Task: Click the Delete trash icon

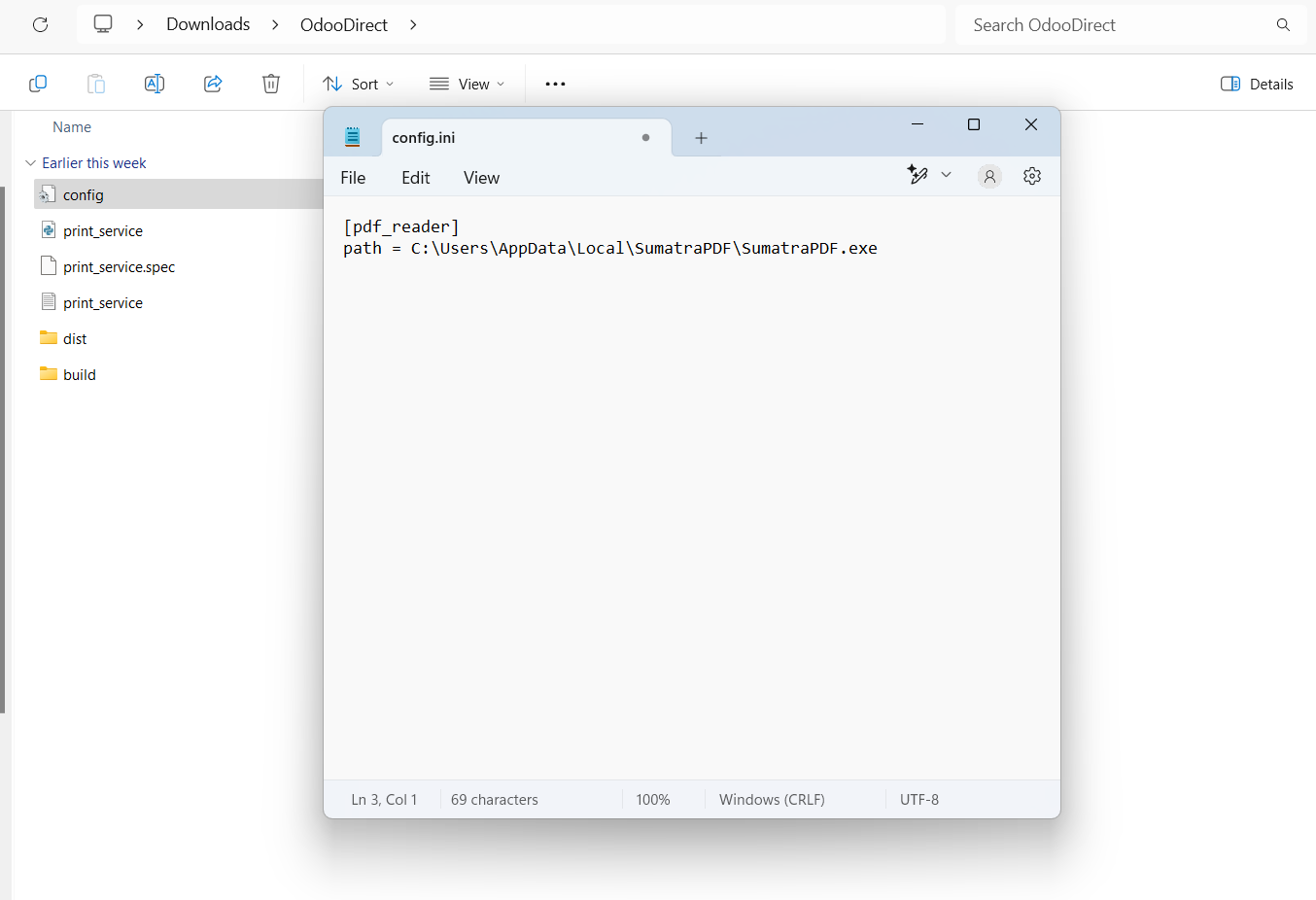Action: coord(271,85)
